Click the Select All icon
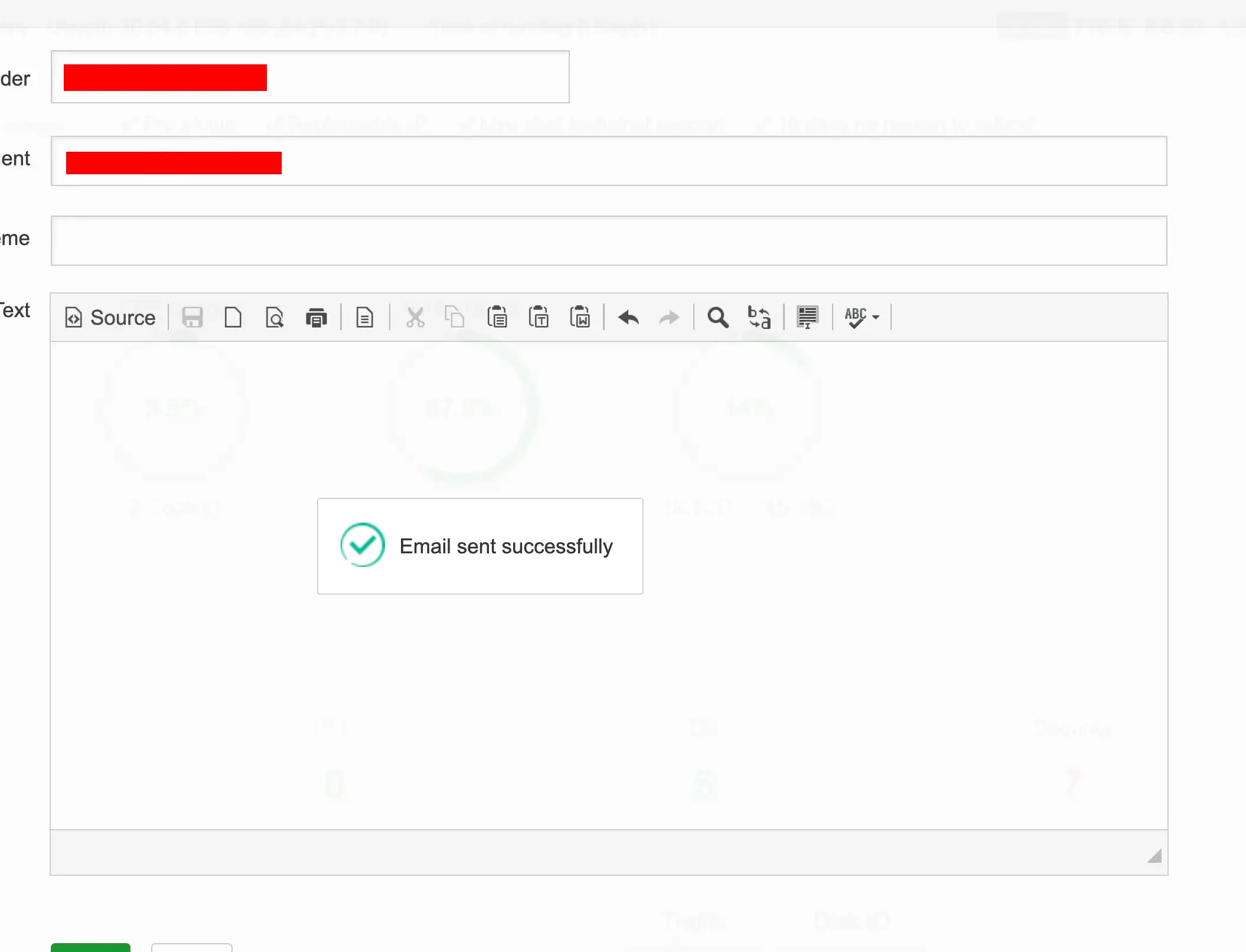Screen dimensions: 1246x952 (x=807, y=318)
